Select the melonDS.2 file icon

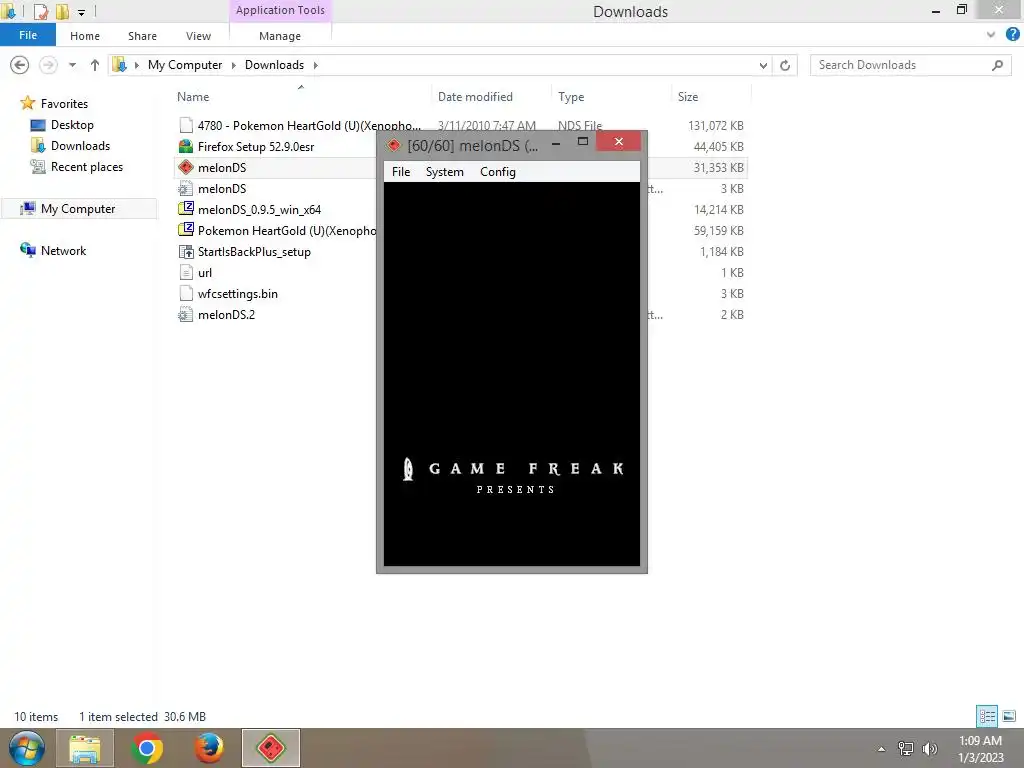[186, 315]
